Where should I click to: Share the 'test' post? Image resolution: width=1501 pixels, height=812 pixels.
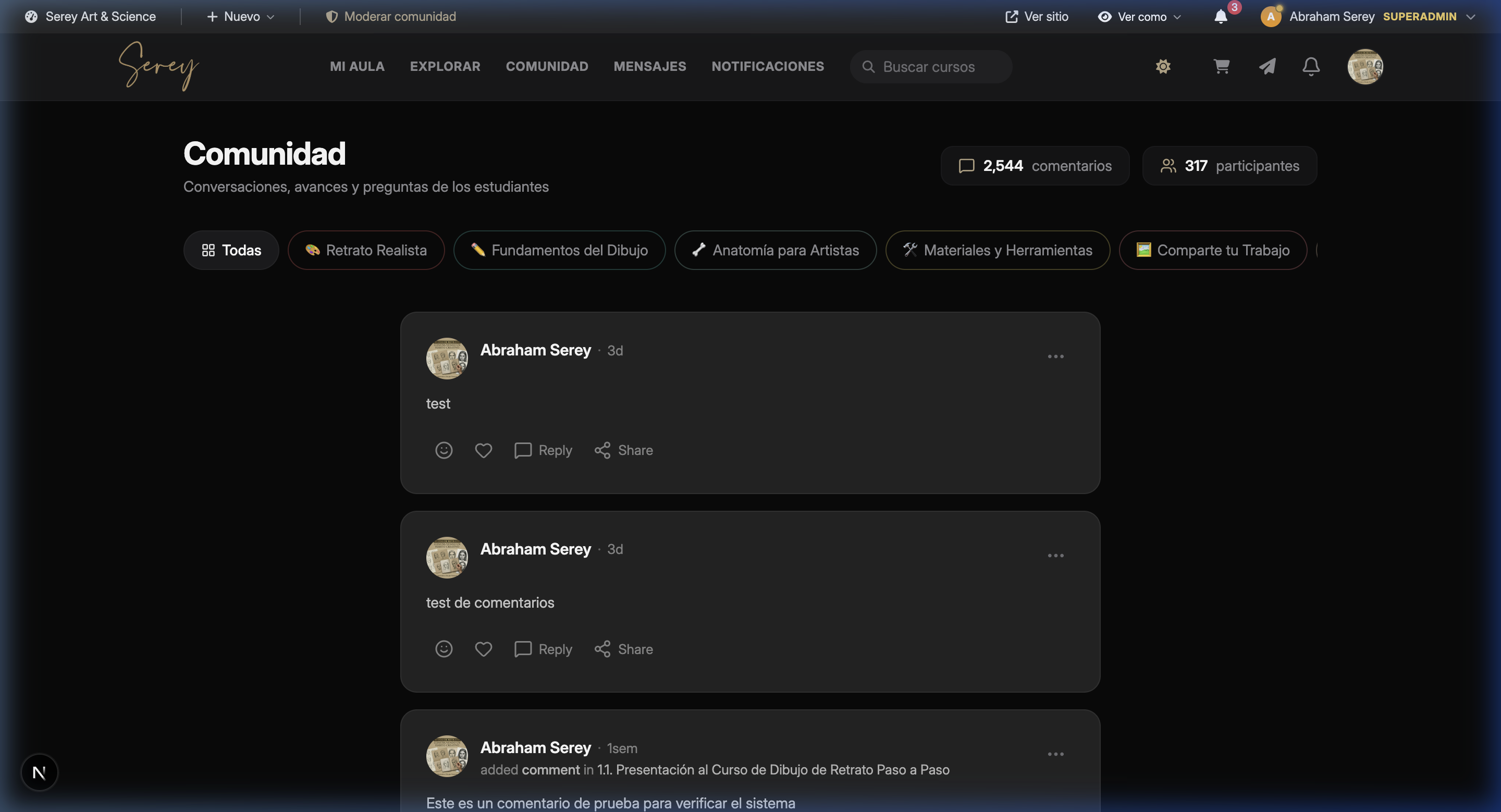623,450
